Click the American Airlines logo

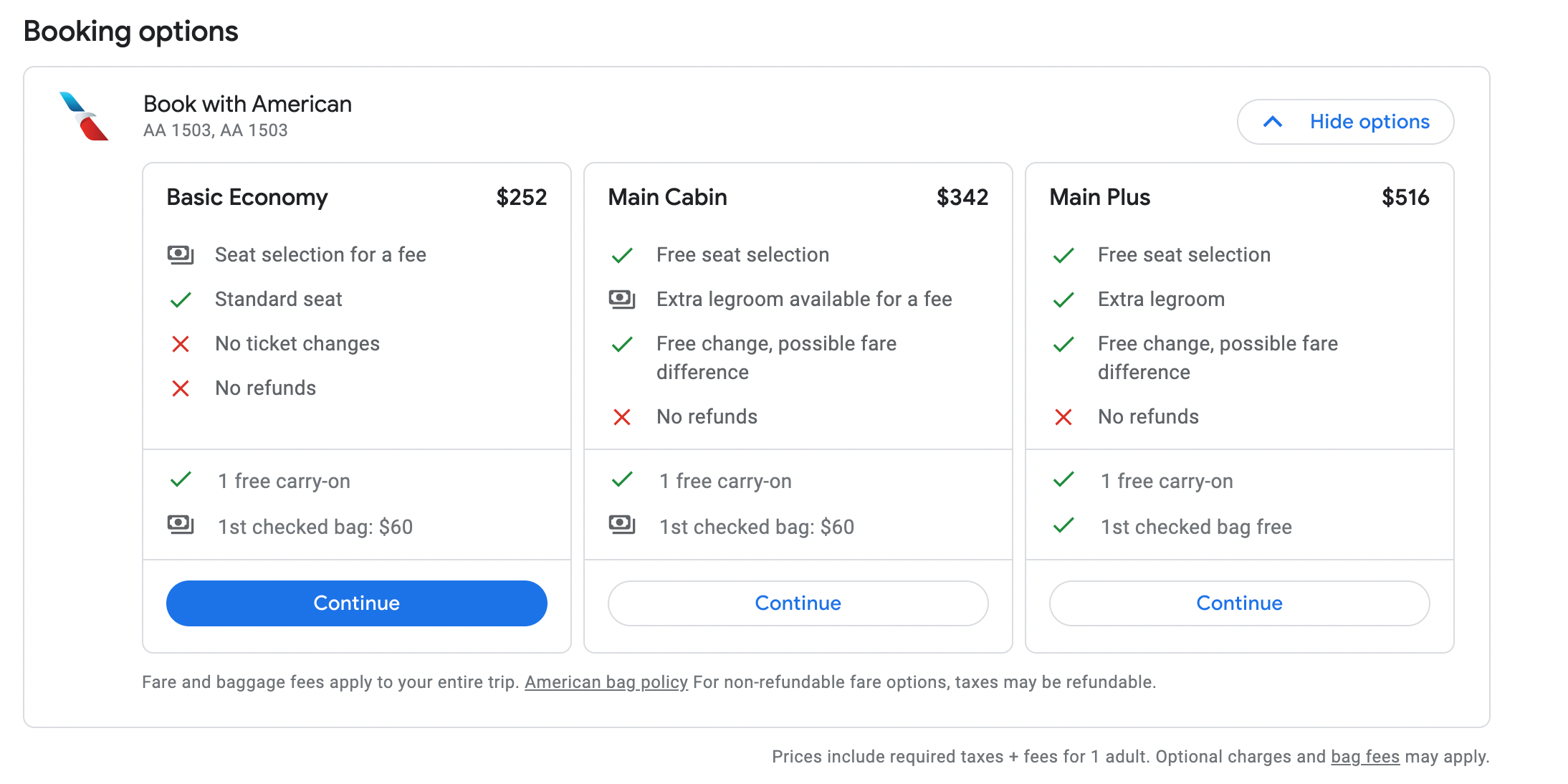pyautogui.click(x=84, y=116)
